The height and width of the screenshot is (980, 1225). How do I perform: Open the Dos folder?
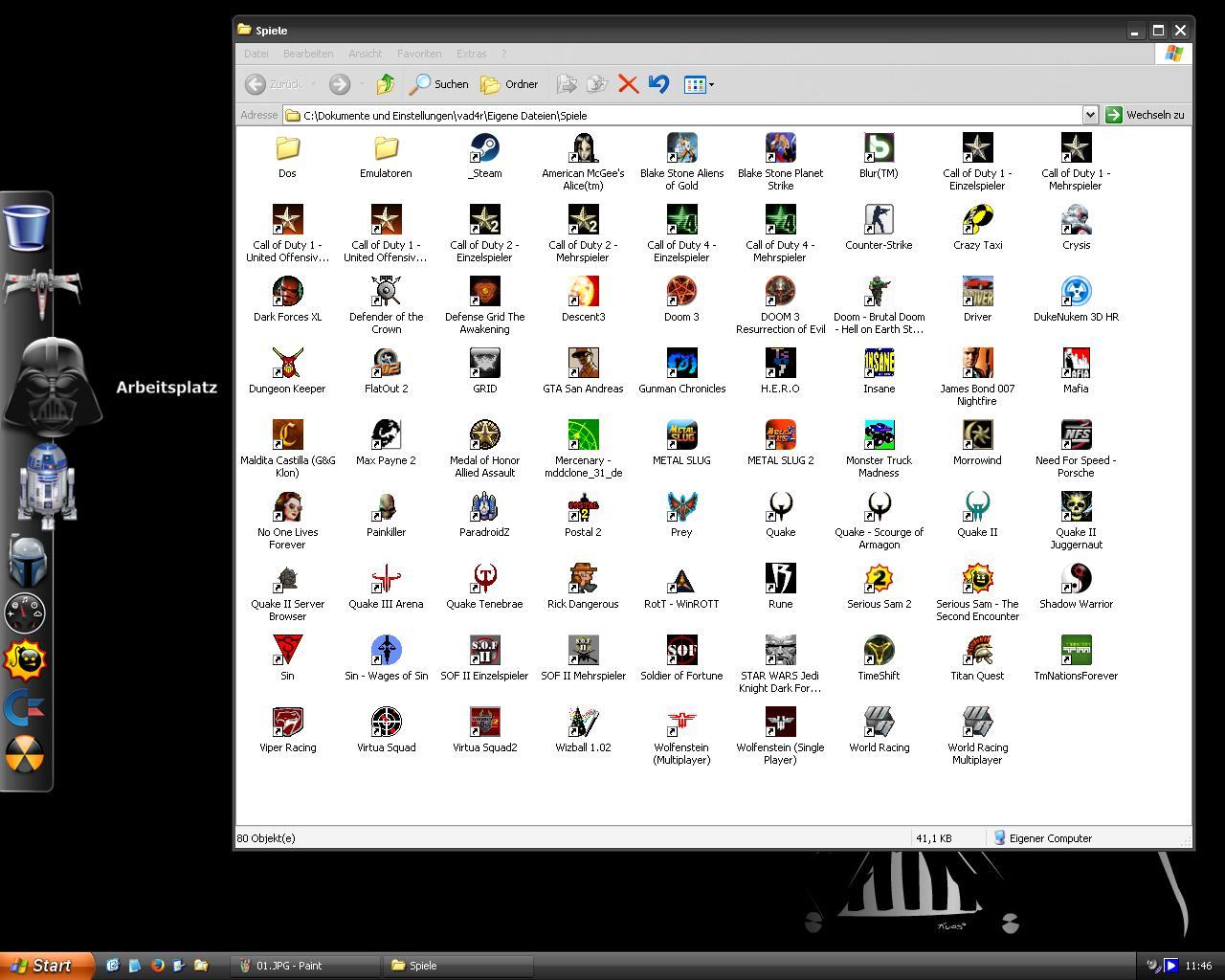pyautogui.click(x=287, y=148)
